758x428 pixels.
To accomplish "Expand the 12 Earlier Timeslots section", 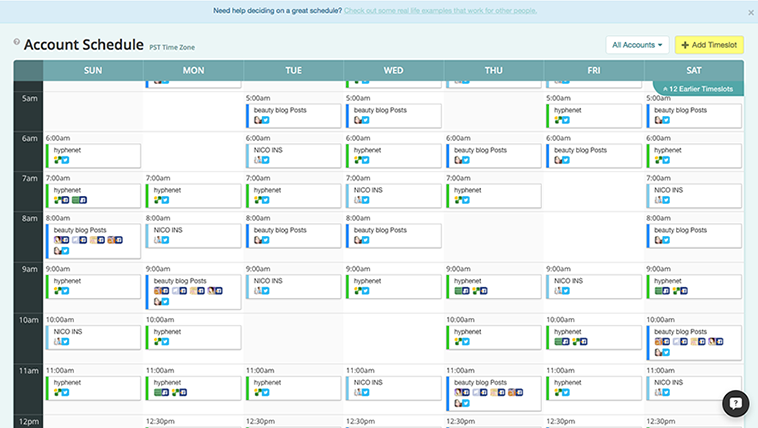I will point(697,90).
